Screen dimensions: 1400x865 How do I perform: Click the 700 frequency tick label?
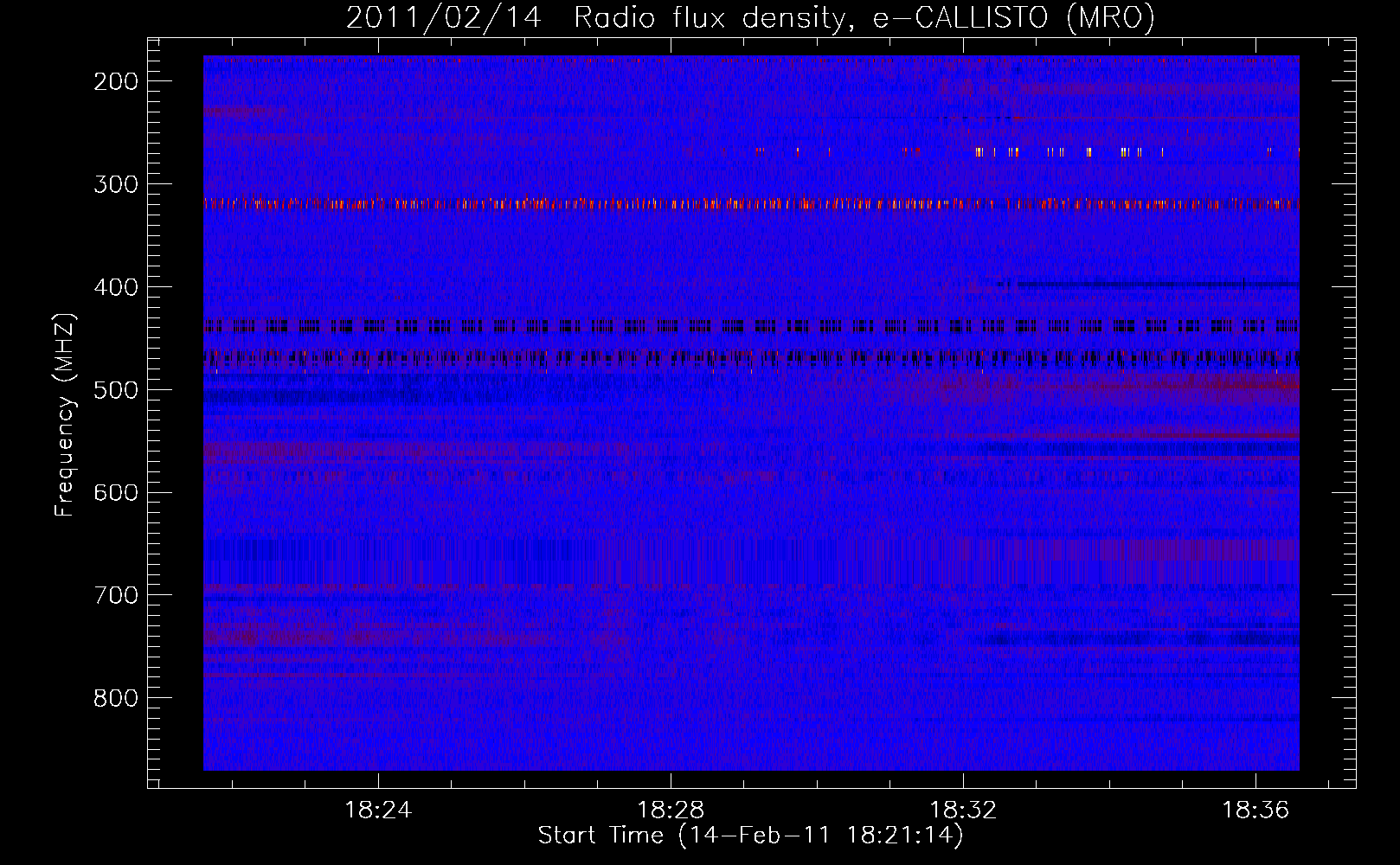point(116,595)
